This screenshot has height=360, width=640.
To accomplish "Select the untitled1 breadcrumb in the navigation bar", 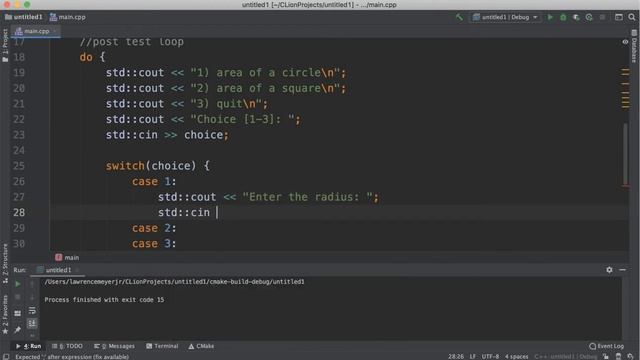I will coord(24,17).
